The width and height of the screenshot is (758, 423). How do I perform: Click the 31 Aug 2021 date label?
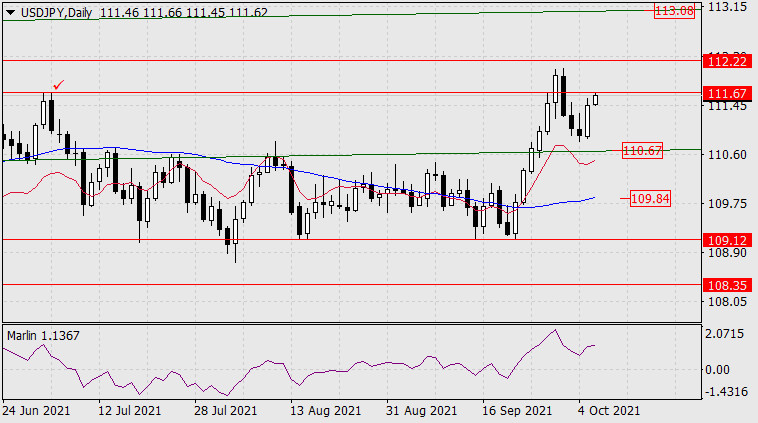[421, 411]
